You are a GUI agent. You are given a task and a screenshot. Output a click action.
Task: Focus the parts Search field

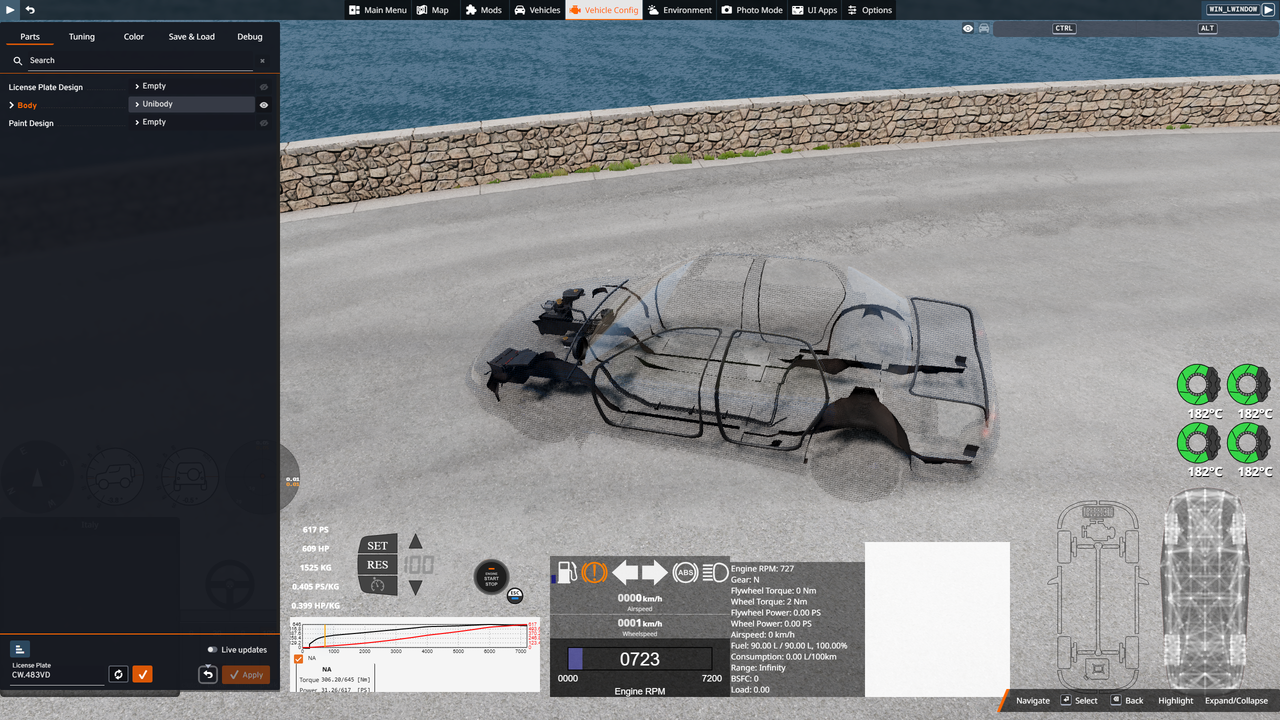click(140, 61)
